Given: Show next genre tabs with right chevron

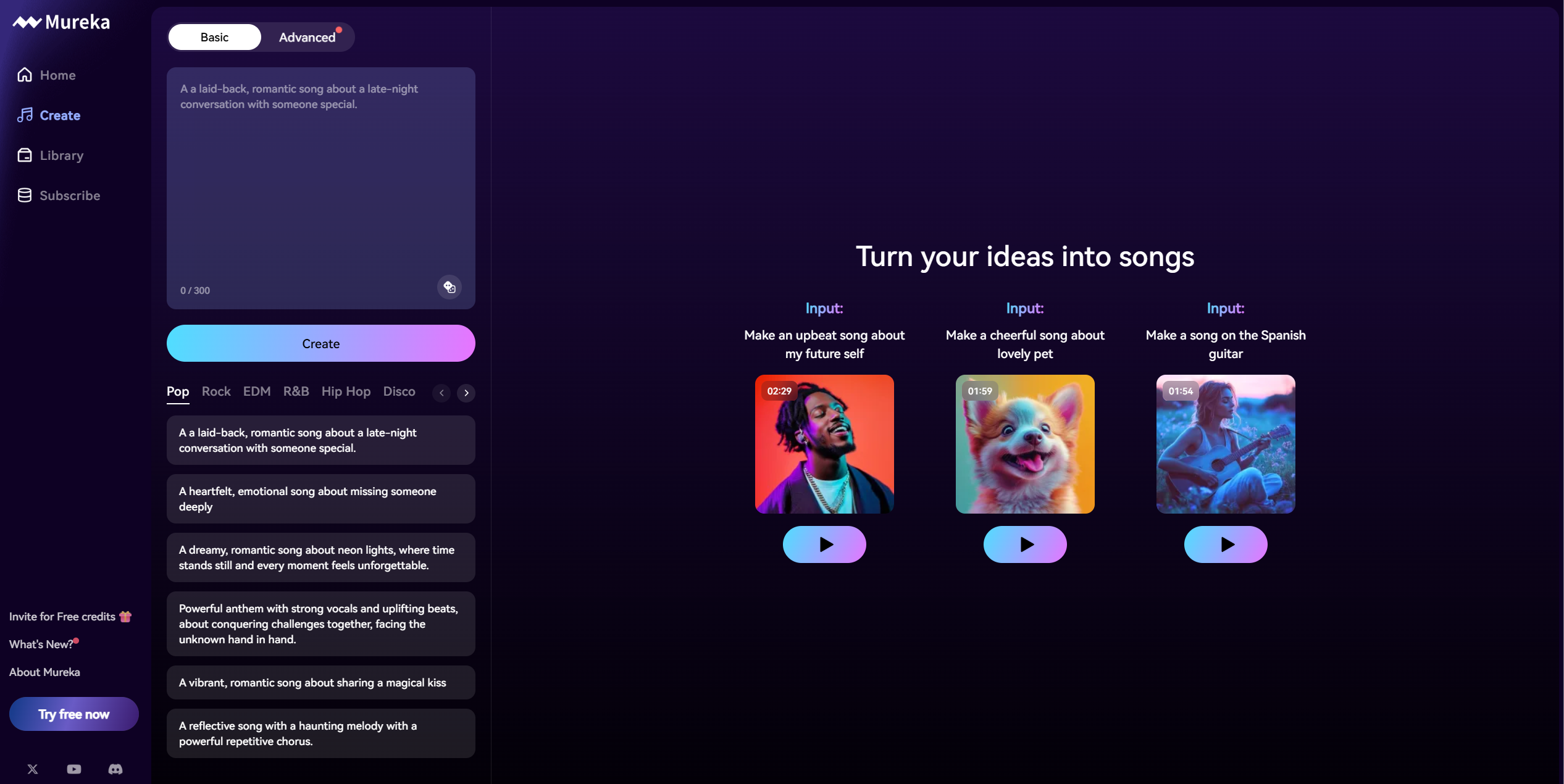Looking at the screenshot, I should [x=466, y=393].
